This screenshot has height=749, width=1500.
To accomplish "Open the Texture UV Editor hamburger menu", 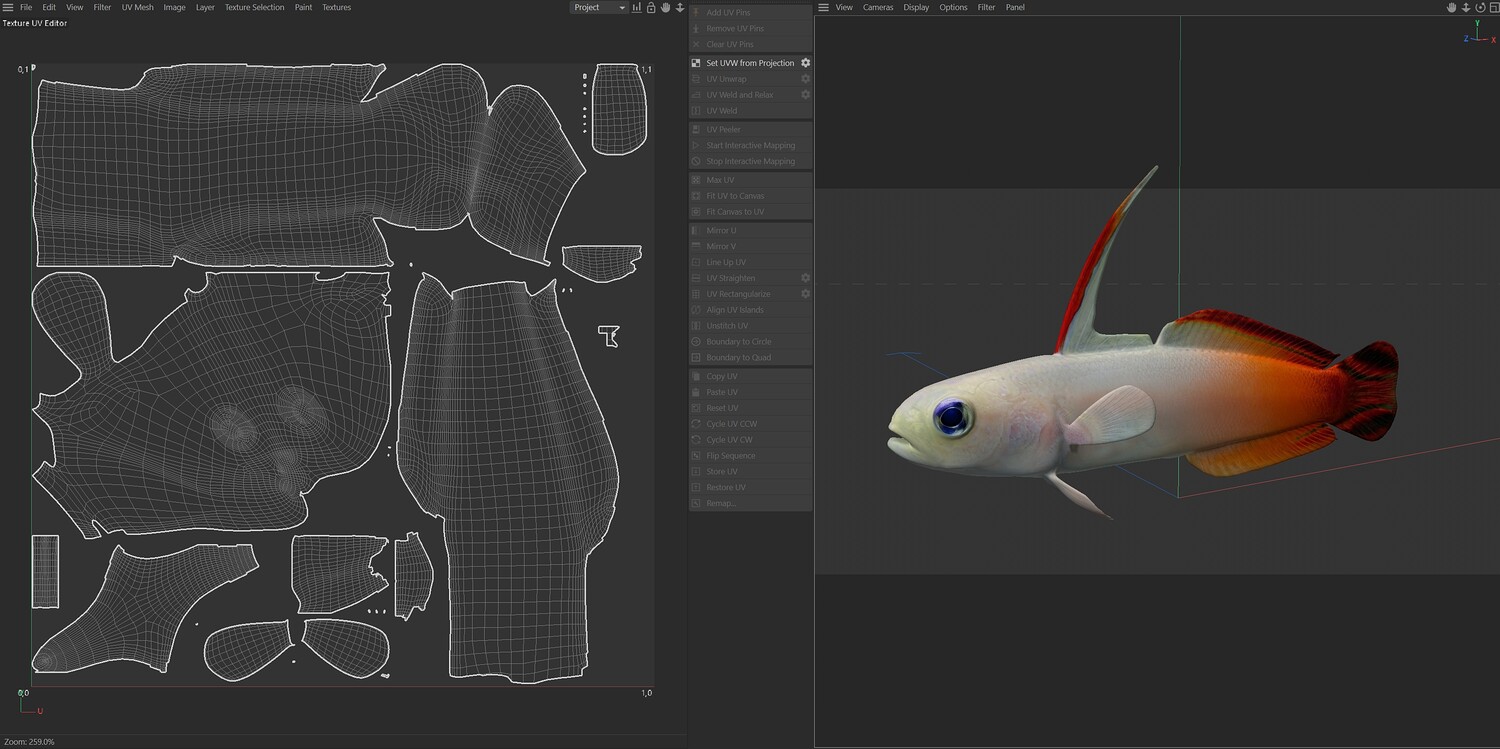I will pyautogui.click(x=7, y=7).
